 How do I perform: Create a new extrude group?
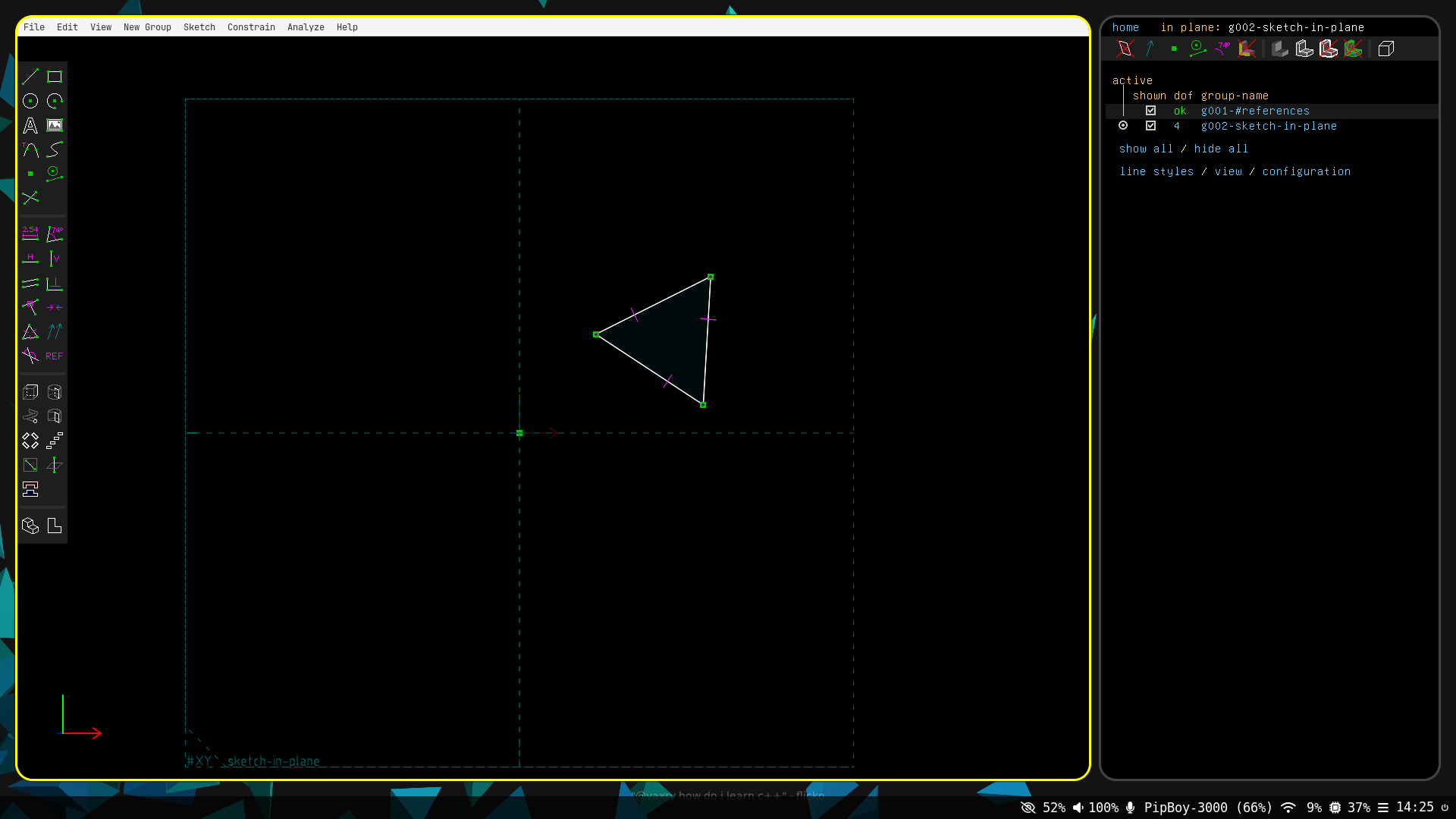(30, 392)
